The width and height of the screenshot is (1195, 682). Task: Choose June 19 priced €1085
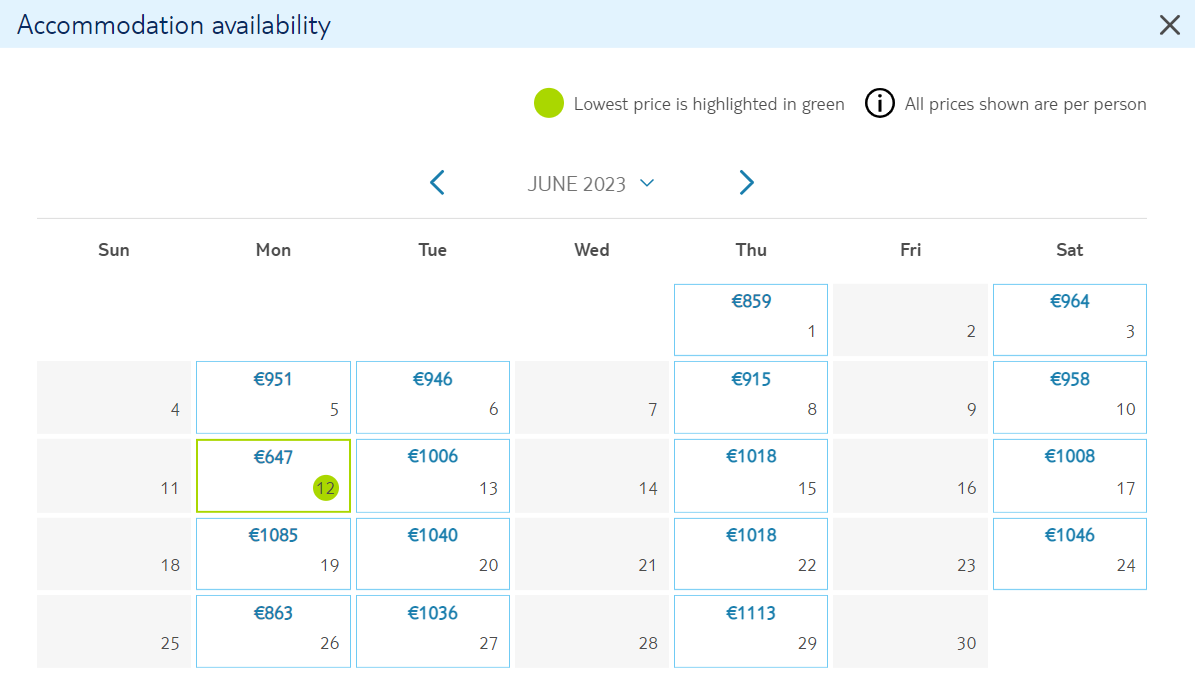274,554
